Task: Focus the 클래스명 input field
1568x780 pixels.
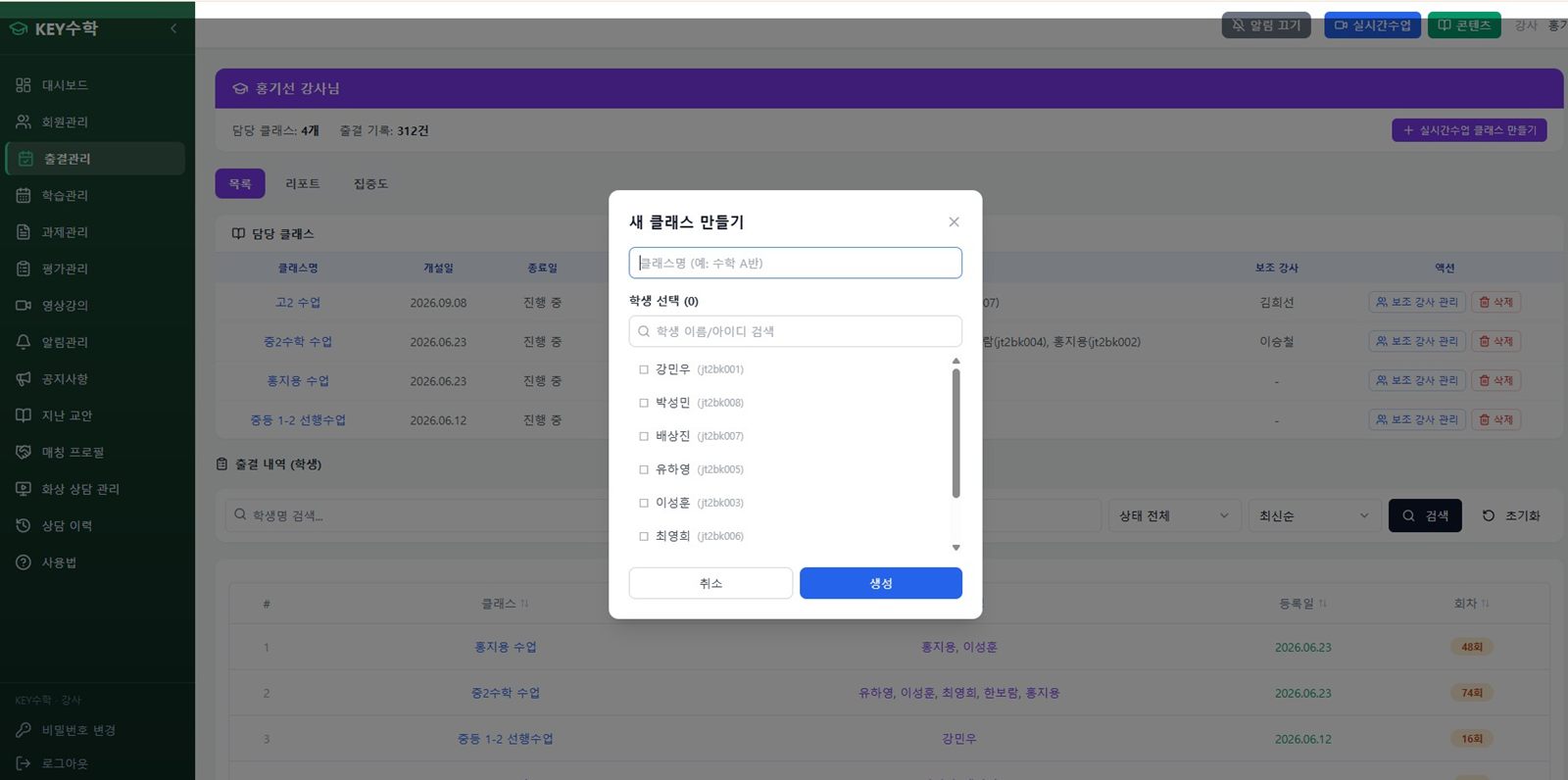Action: [796, 263]
